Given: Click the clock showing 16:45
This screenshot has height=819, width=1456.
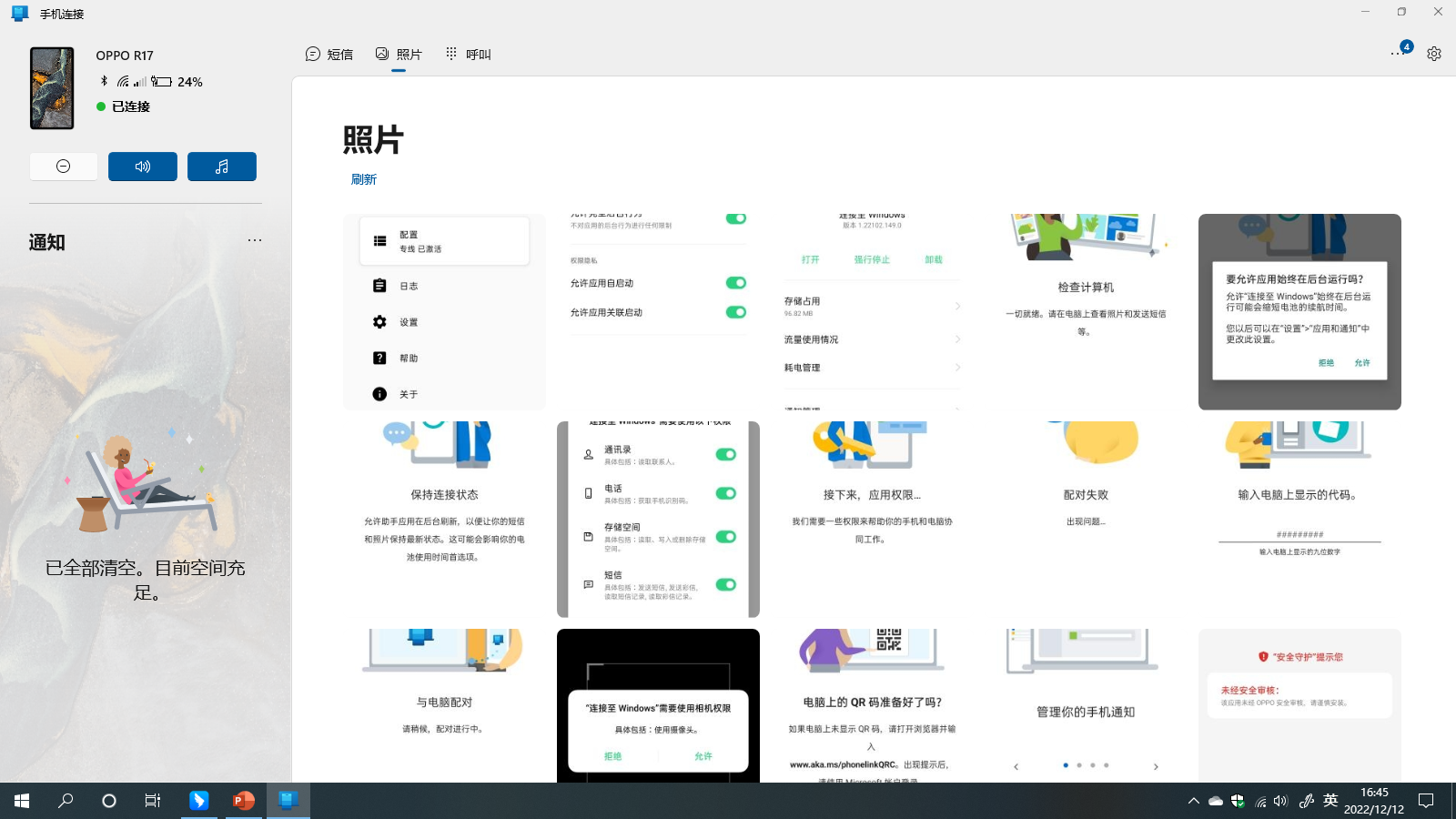Looking at the screenshot, I should pos(1376,801).
